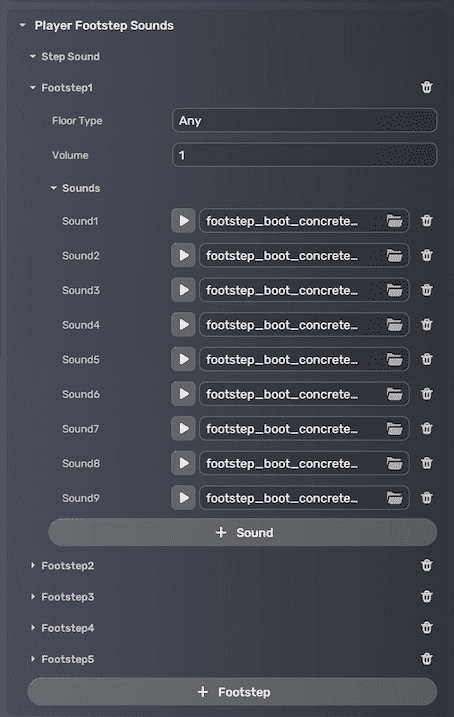Delete Sound8 with its trash icon
Viewport: 454px width, 717px height.
coord(427,463)
